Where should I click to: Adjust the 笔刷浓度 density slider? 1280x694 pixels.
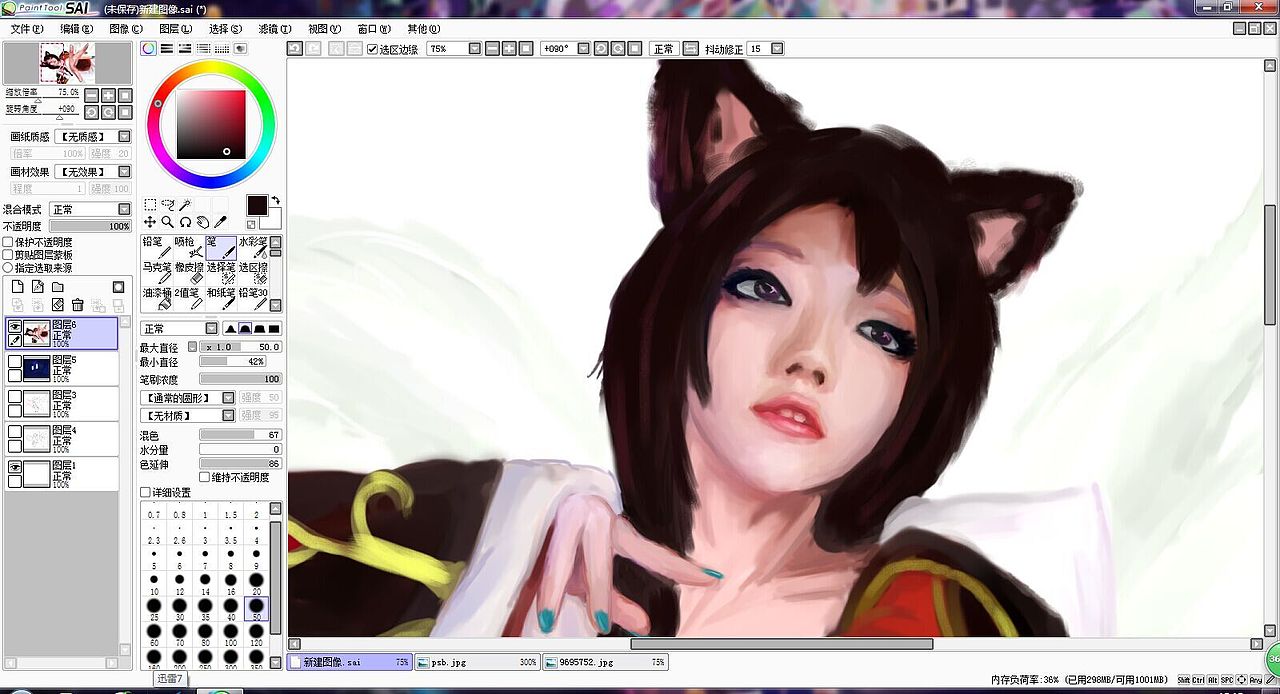click(240, 379)
